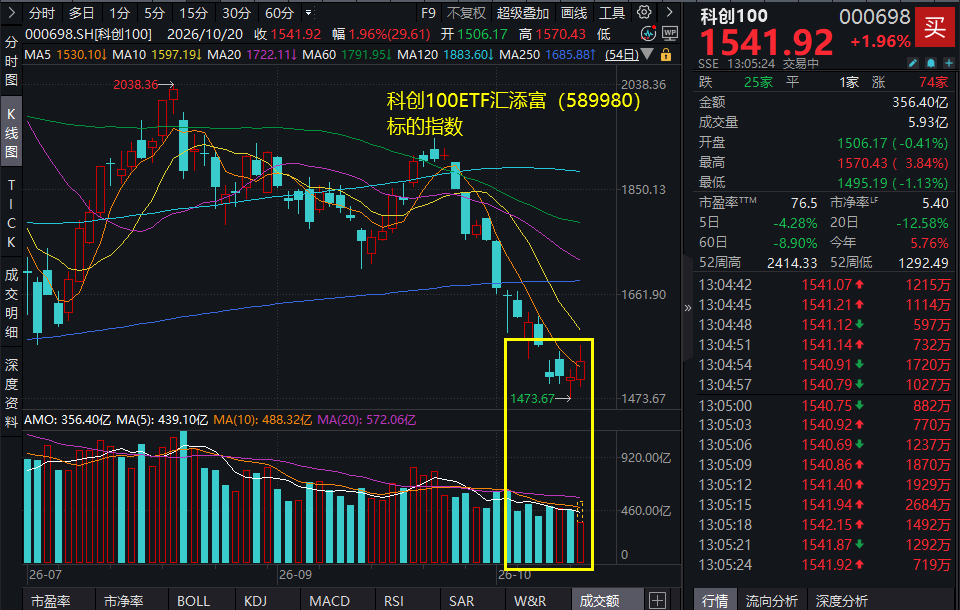Select the 1分 chart period

pyautogui.click(x=119, y=13)
